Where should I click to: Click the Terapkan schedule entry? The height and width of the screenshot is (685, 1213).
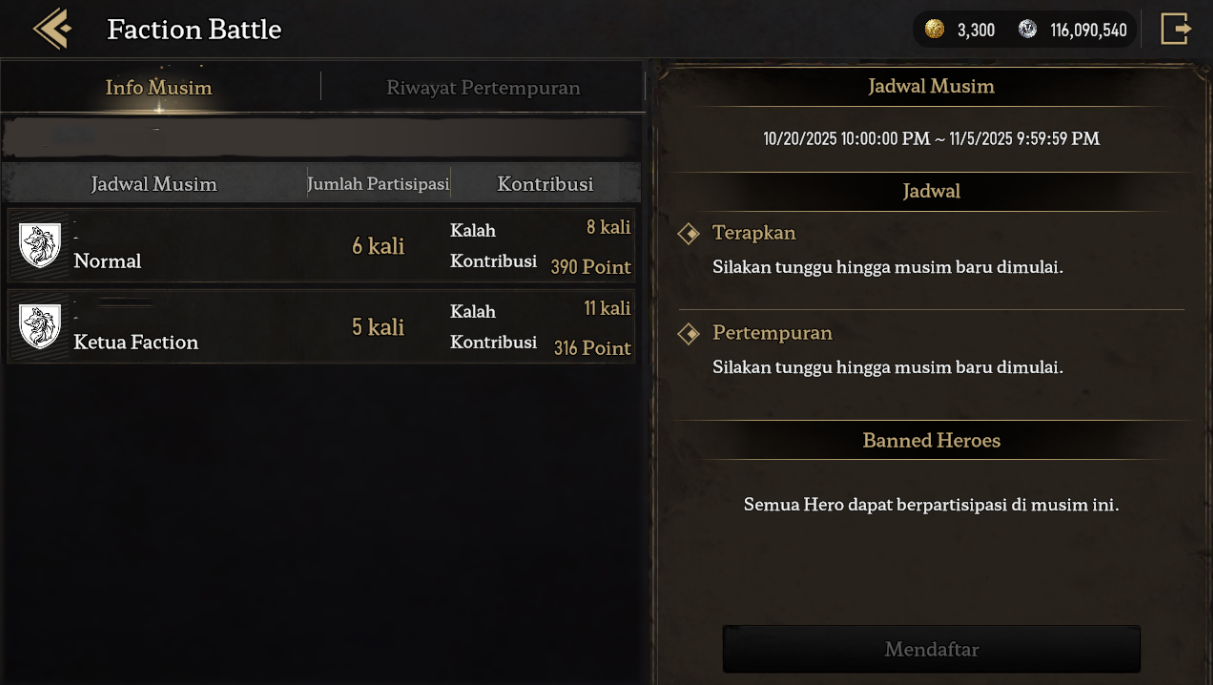tap(753, 233)
